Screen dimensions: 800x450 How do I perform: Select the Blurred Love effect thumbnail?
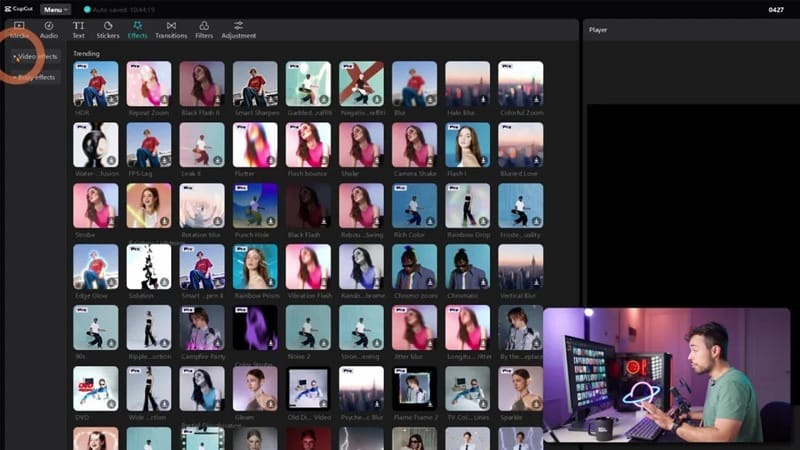point(520,144)
